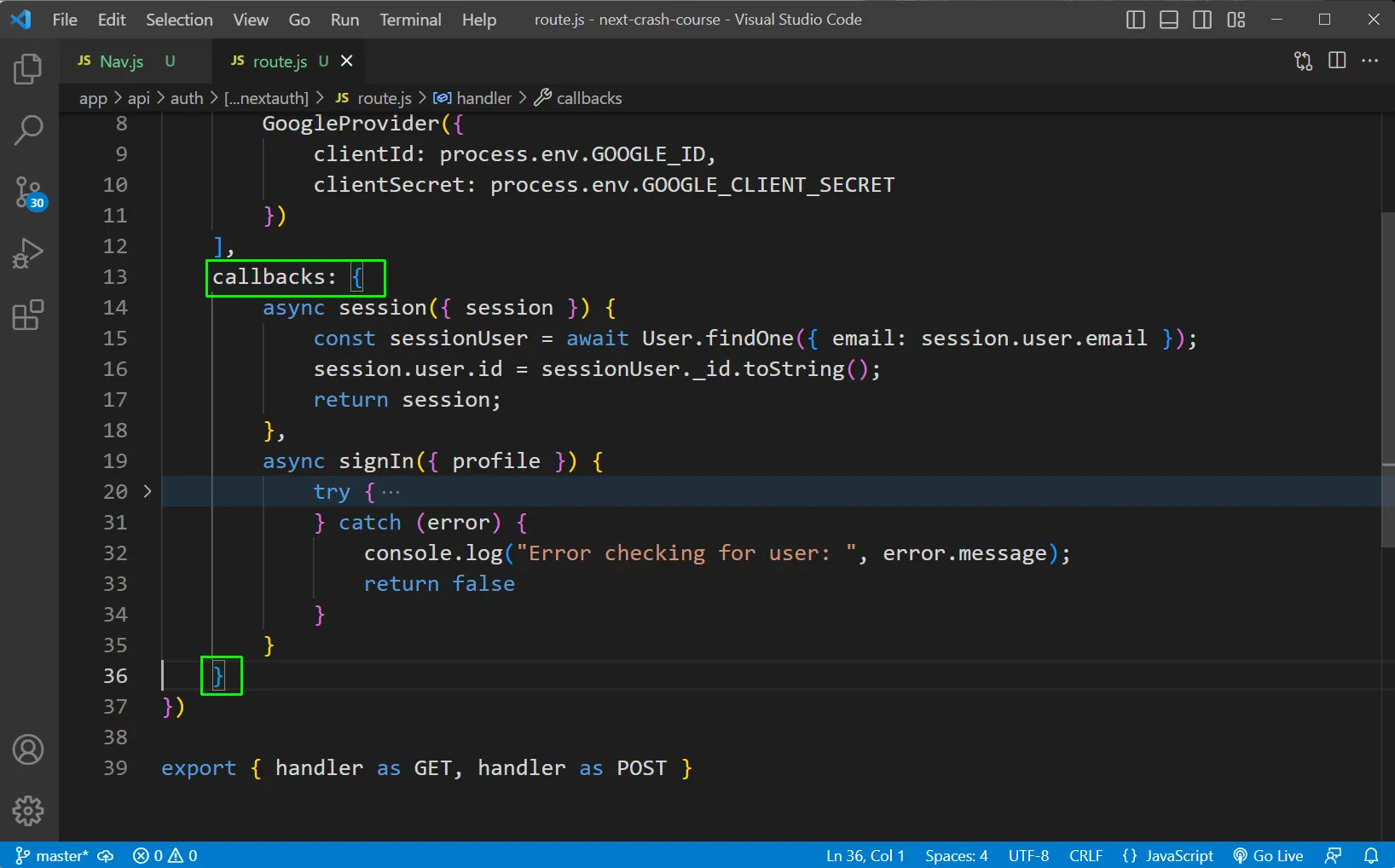
Task: Click the vertical scrollbar of the editor
Action: pyautogui.click(x=1388, y=379)
